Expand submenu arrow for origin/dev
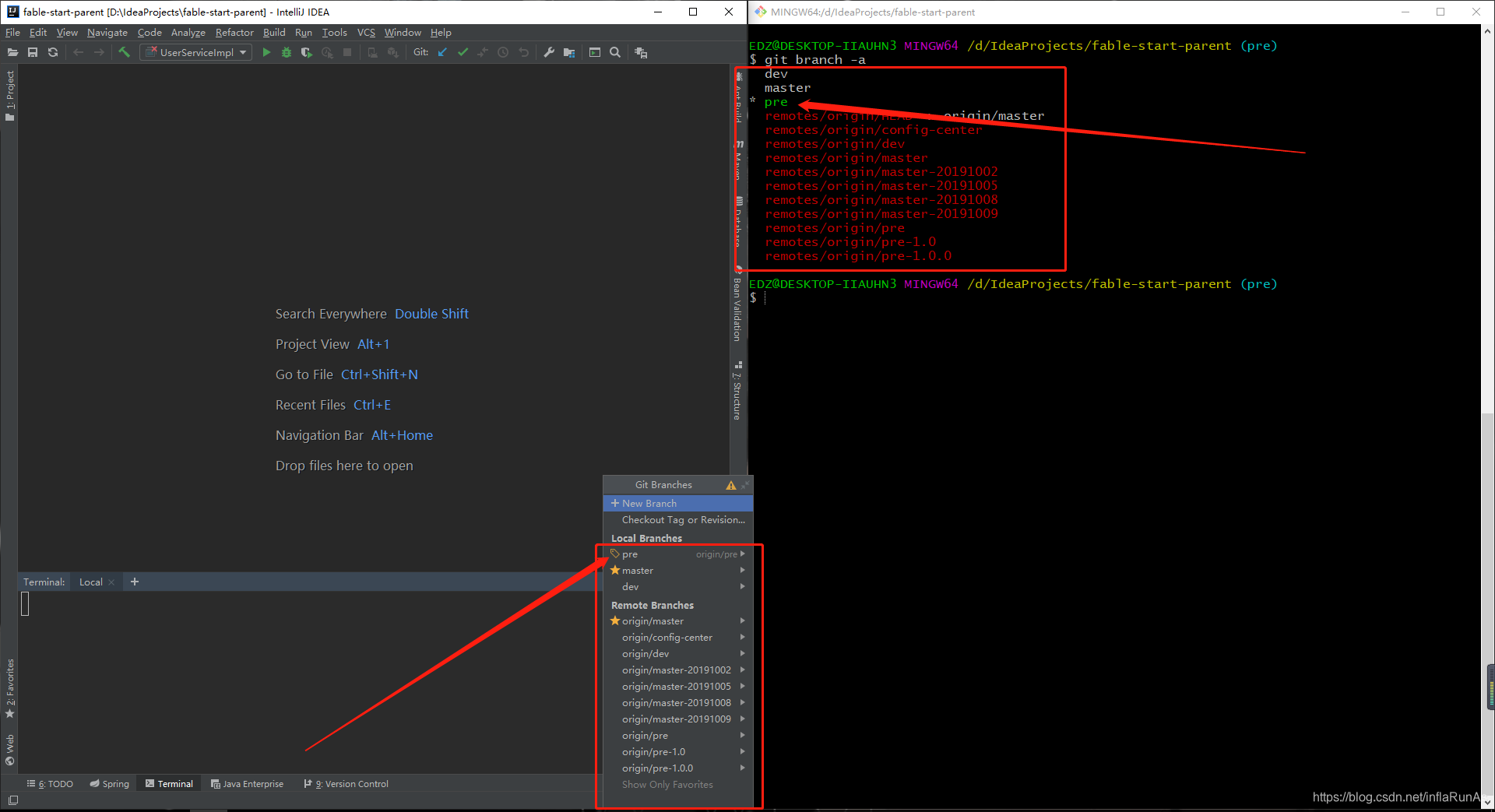The image size is (1495, 812). pos(743,653)
